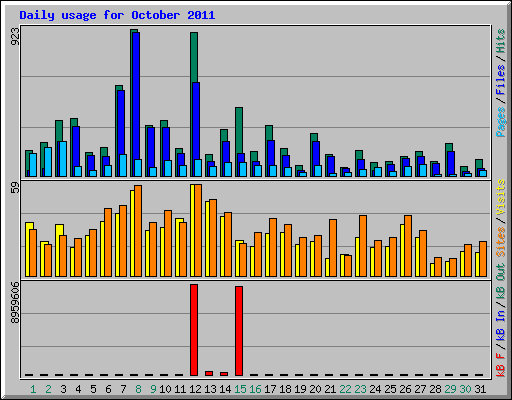This screenshot has height=400, width=512.
Task: Click the orange Sites bar for day 21
Action: click(333, 248)
